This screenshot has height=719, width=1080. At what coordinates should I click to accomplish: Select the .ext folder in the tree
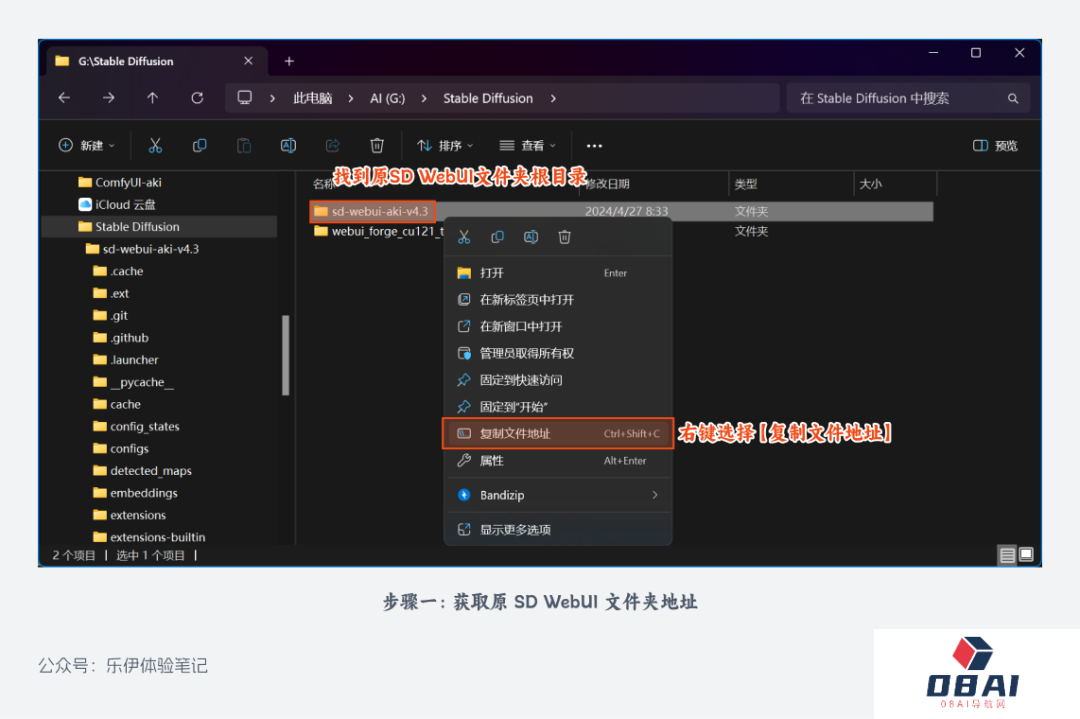111,293
